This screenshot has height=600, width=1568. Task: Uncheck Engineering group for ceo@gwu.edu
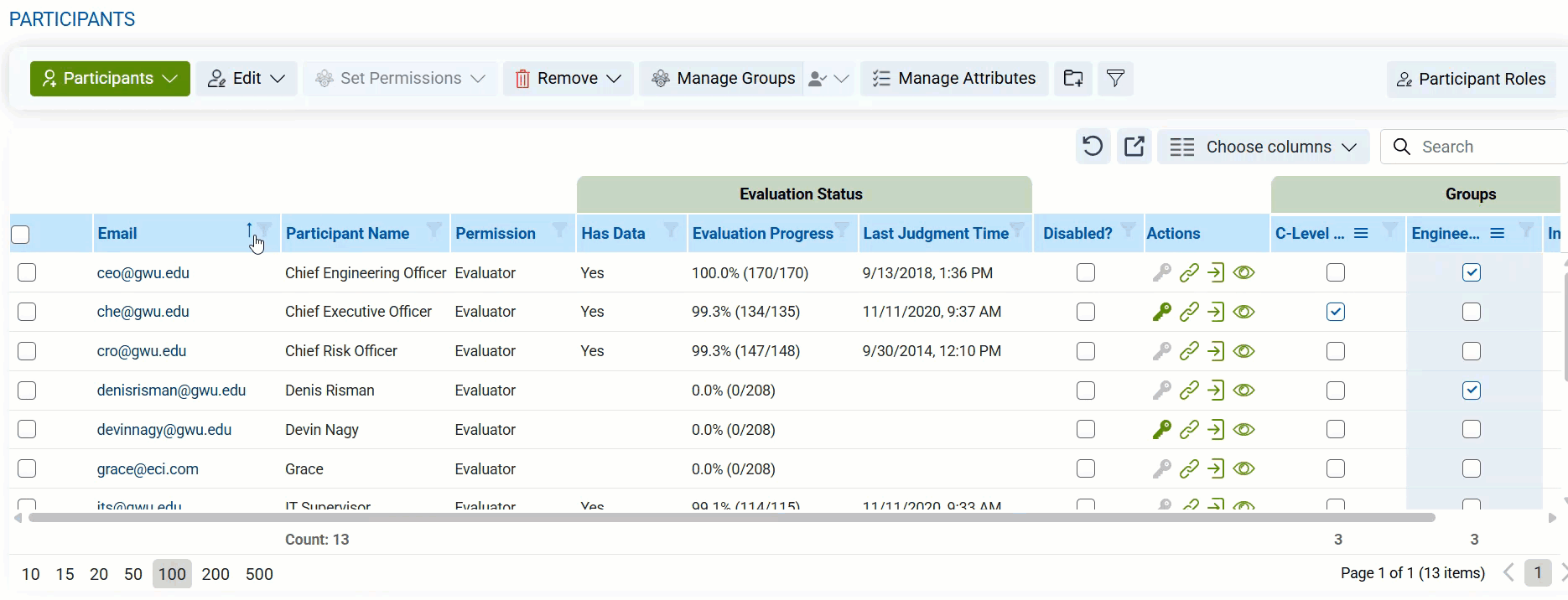point(1472,272)
